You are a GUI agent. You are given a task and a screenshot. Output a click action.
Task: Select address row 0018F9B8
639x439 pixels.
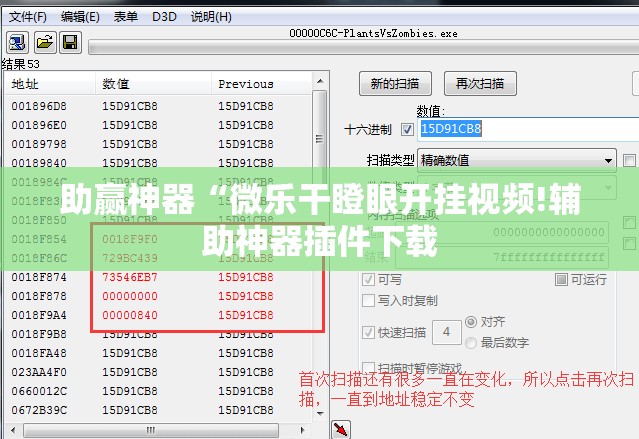158,334
